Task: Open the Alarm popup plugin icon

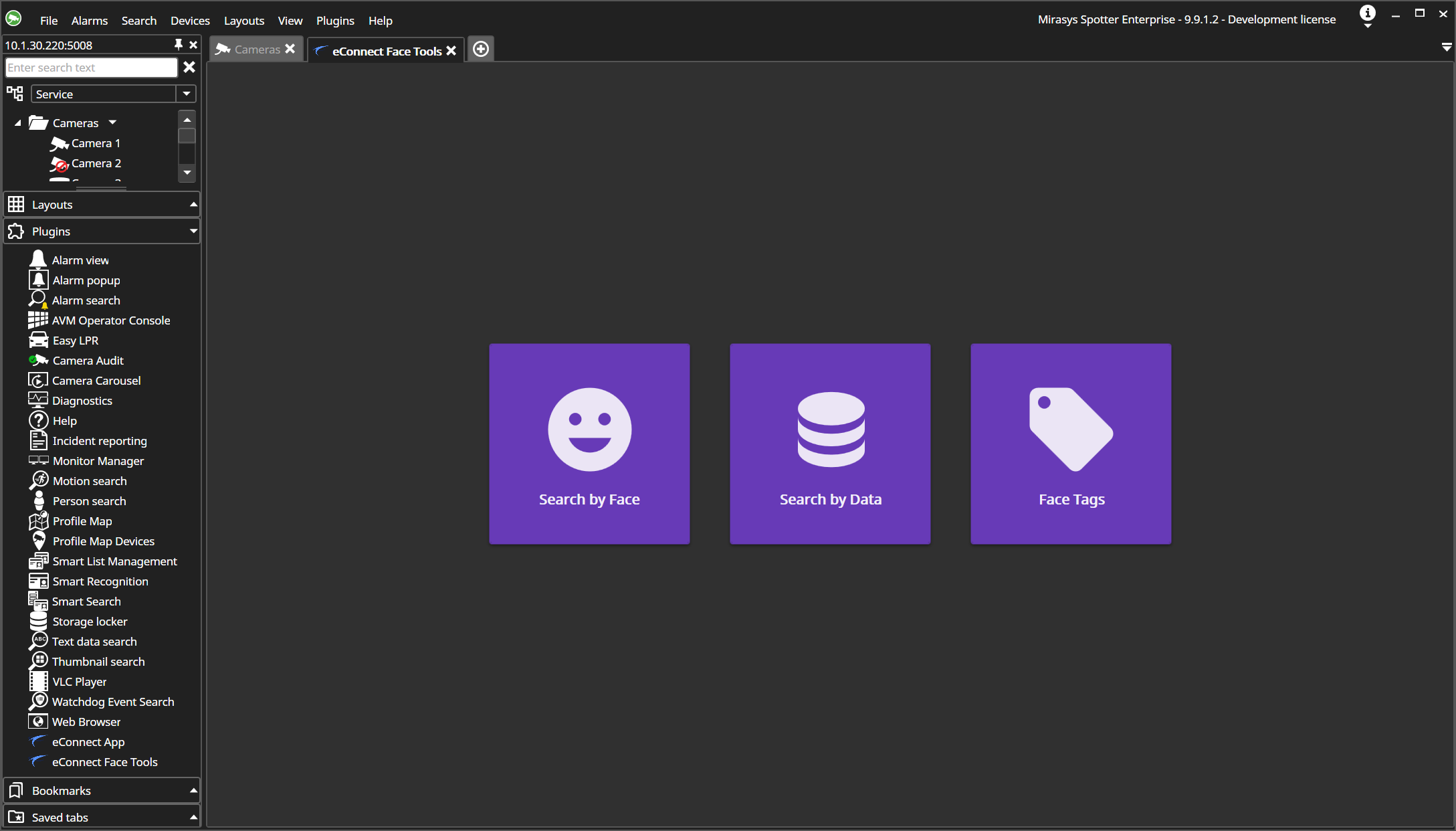Action: click(x=38, y=280)
